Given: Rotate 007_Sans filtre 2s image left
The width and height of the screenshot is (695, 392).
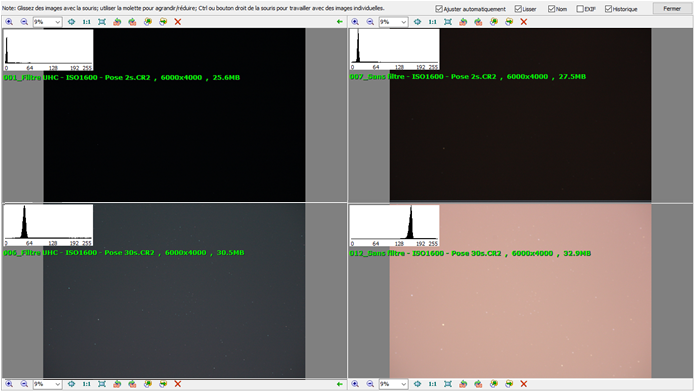Looking at the screenshot, I should click(x=463, y=22).
